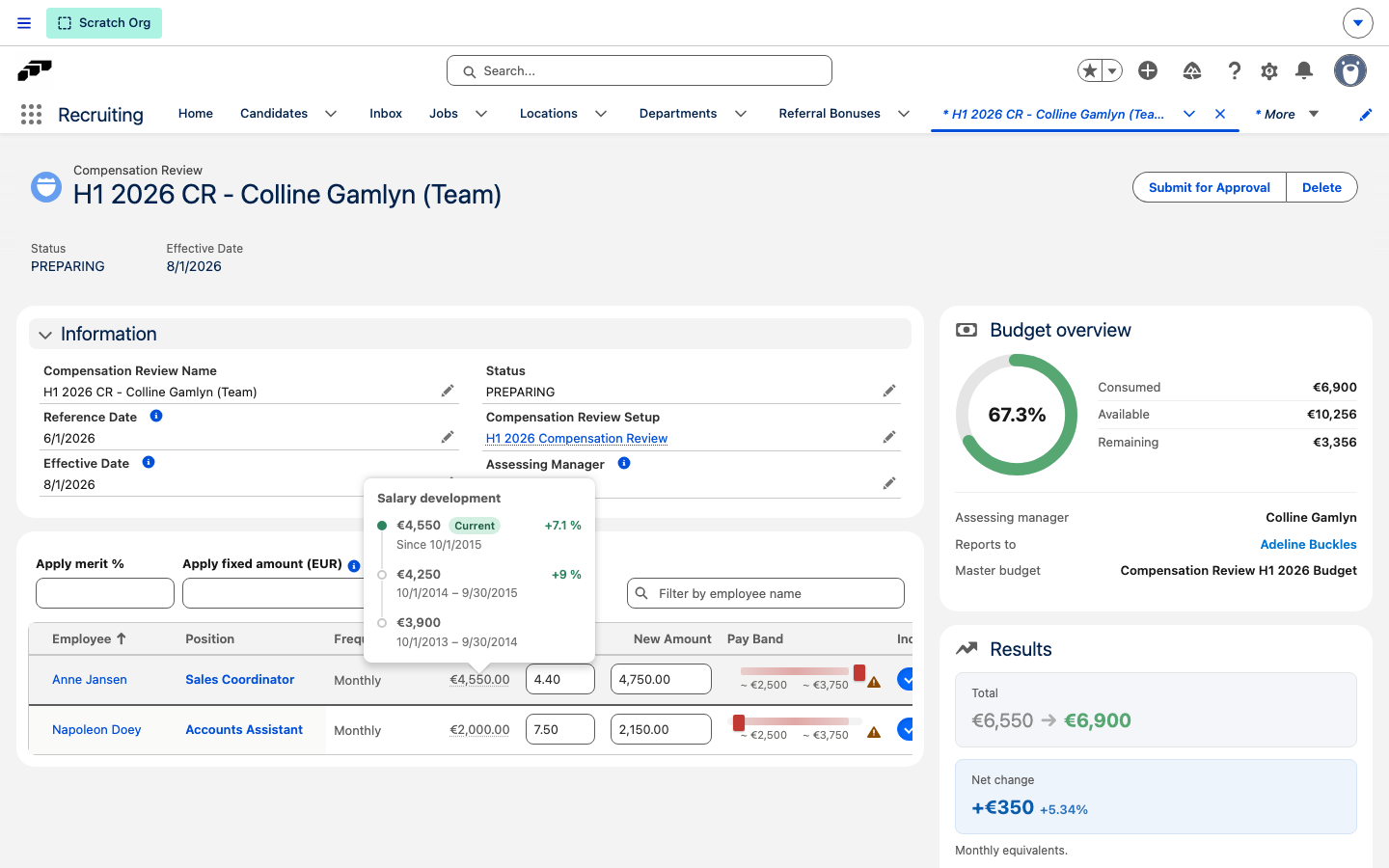
Task: Click Napoleon Doey's €2,000.00 current amount
Action: 479,729
